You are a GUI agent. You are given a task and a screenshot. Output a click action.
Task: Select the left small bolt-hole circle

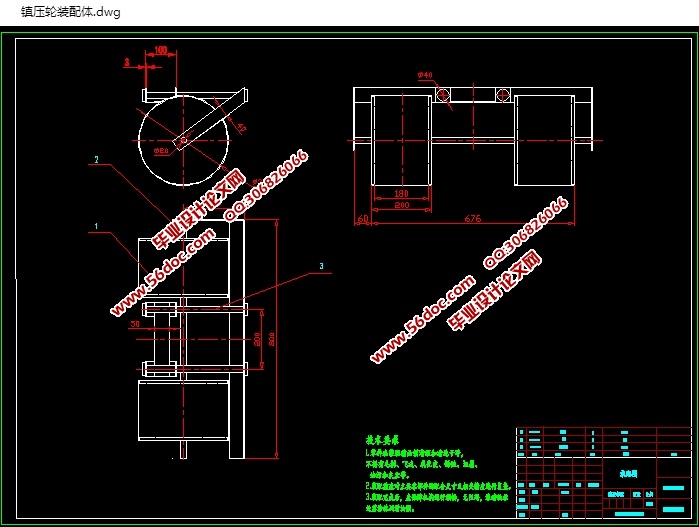click(442, 95)
